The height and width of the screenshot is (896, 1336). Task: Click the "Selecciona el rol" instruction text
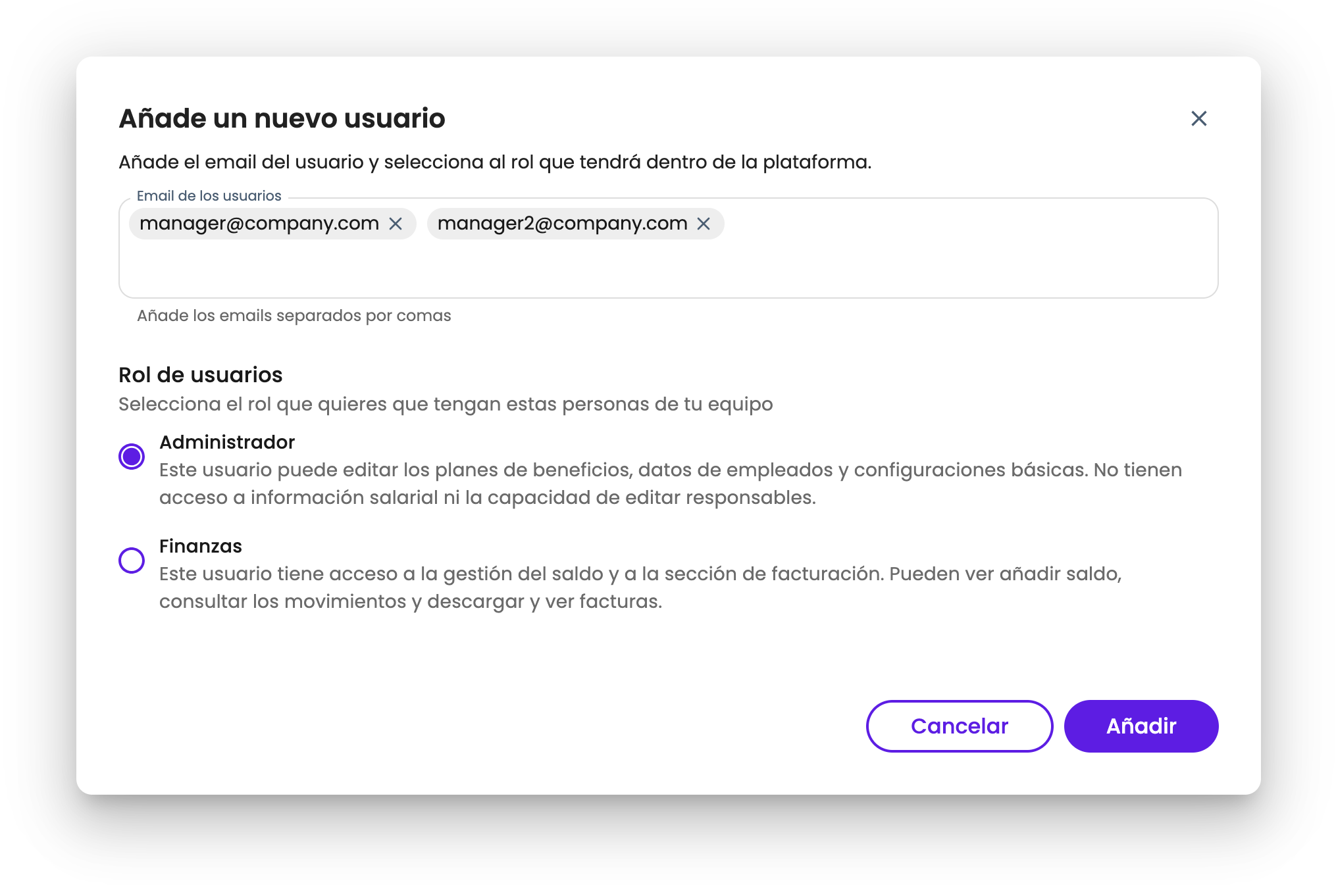[445, 404]
